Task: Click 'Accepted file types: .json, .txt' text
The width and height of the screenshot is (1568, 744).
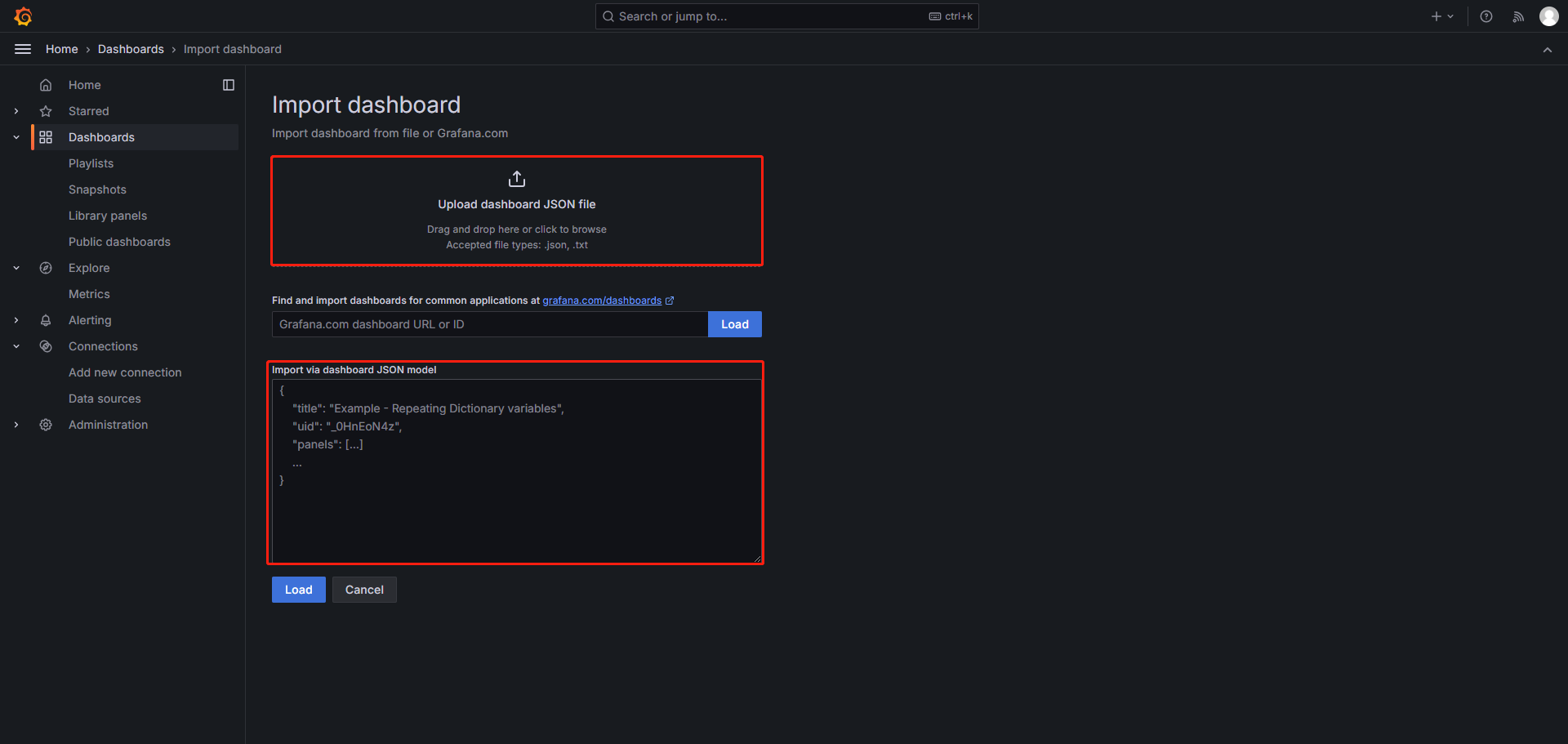Action: tap(517, 245)
